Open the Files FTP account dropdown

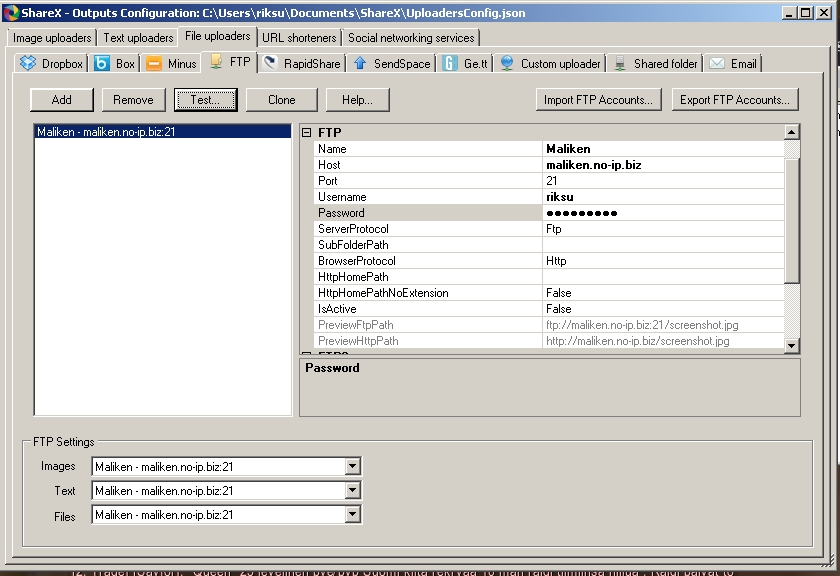click(x=351, y=515)
